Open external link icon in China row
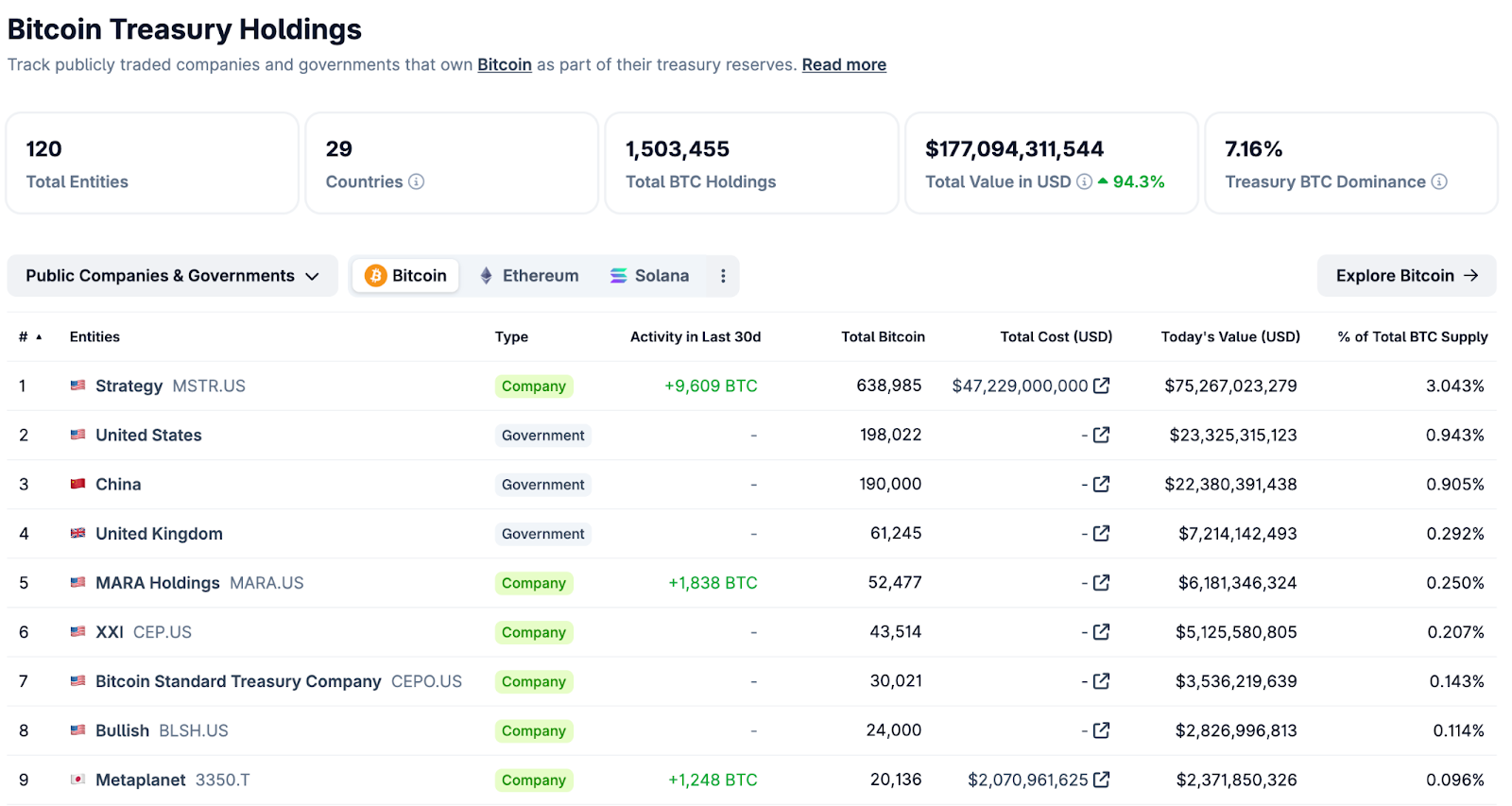 coord(1101,484)
